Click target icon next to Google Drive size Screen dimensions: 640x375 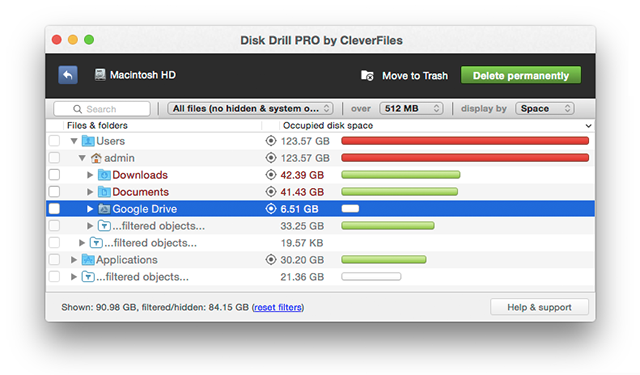(x=271, y=209)
